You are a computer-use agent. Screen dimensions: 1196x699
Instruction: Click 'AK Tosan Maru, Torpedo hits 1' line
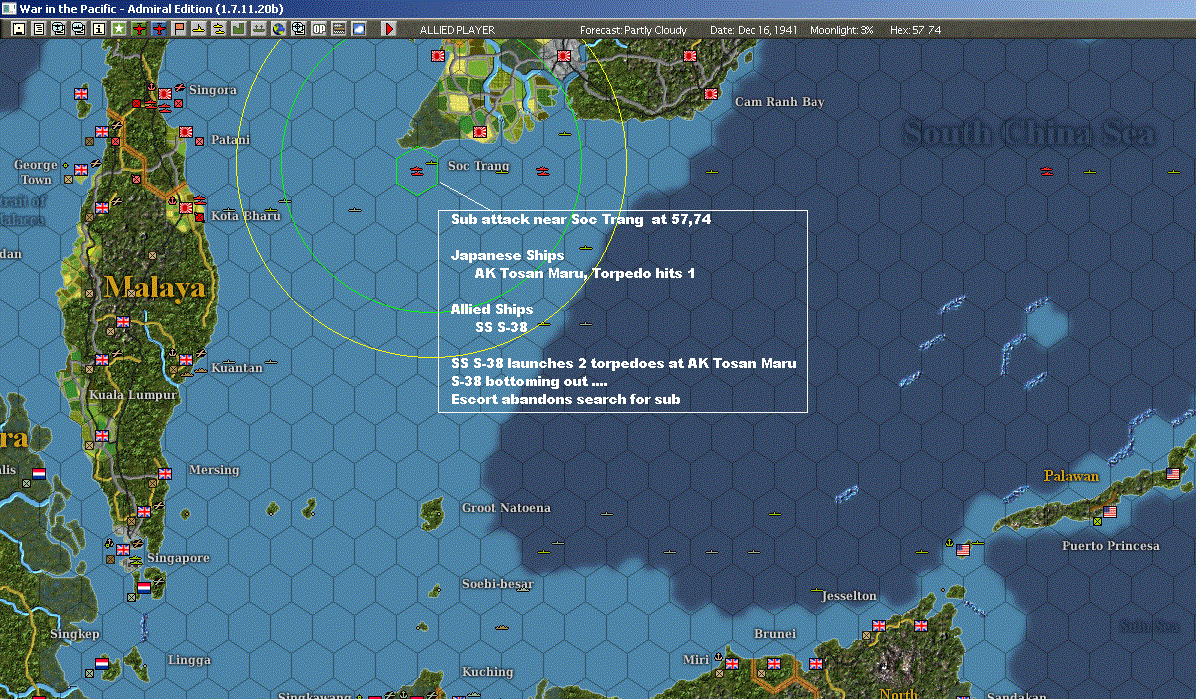584,273
